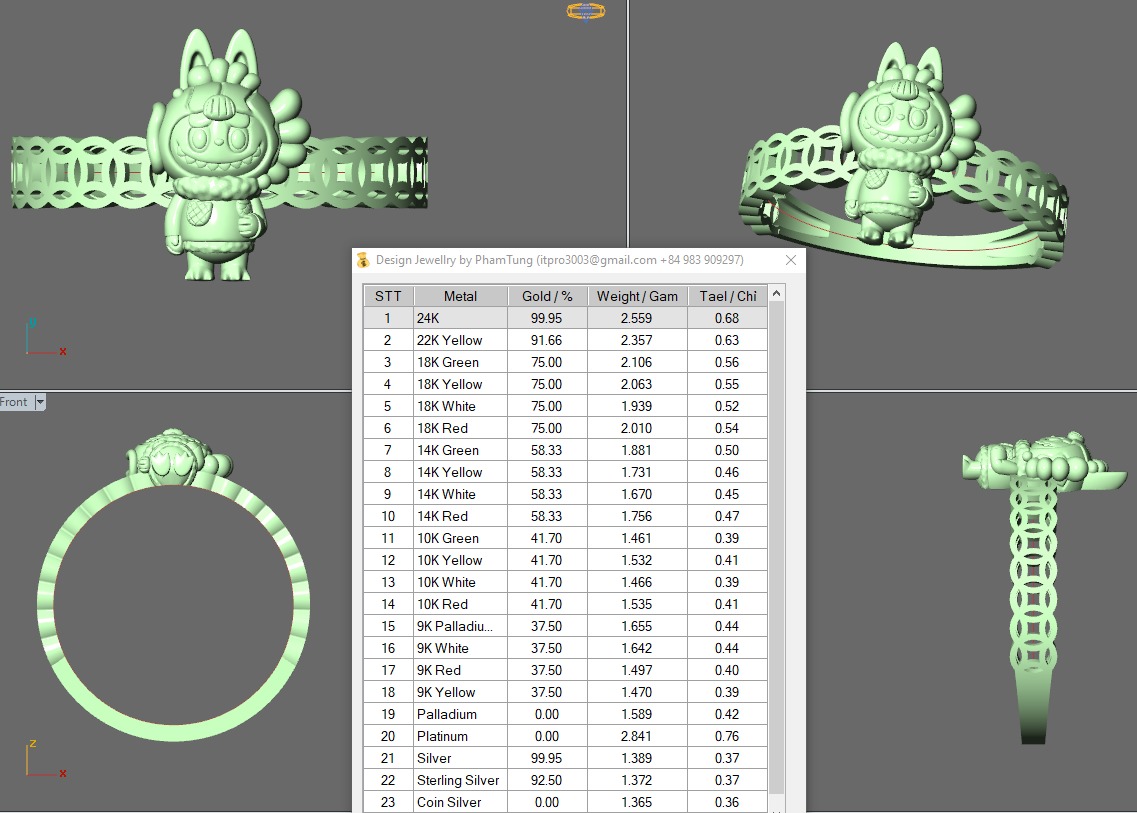The width and height of the screenshot is (1137, 813).
Task: Open the Front viewport dropdown arrow
Action: (x=40, y=402)
